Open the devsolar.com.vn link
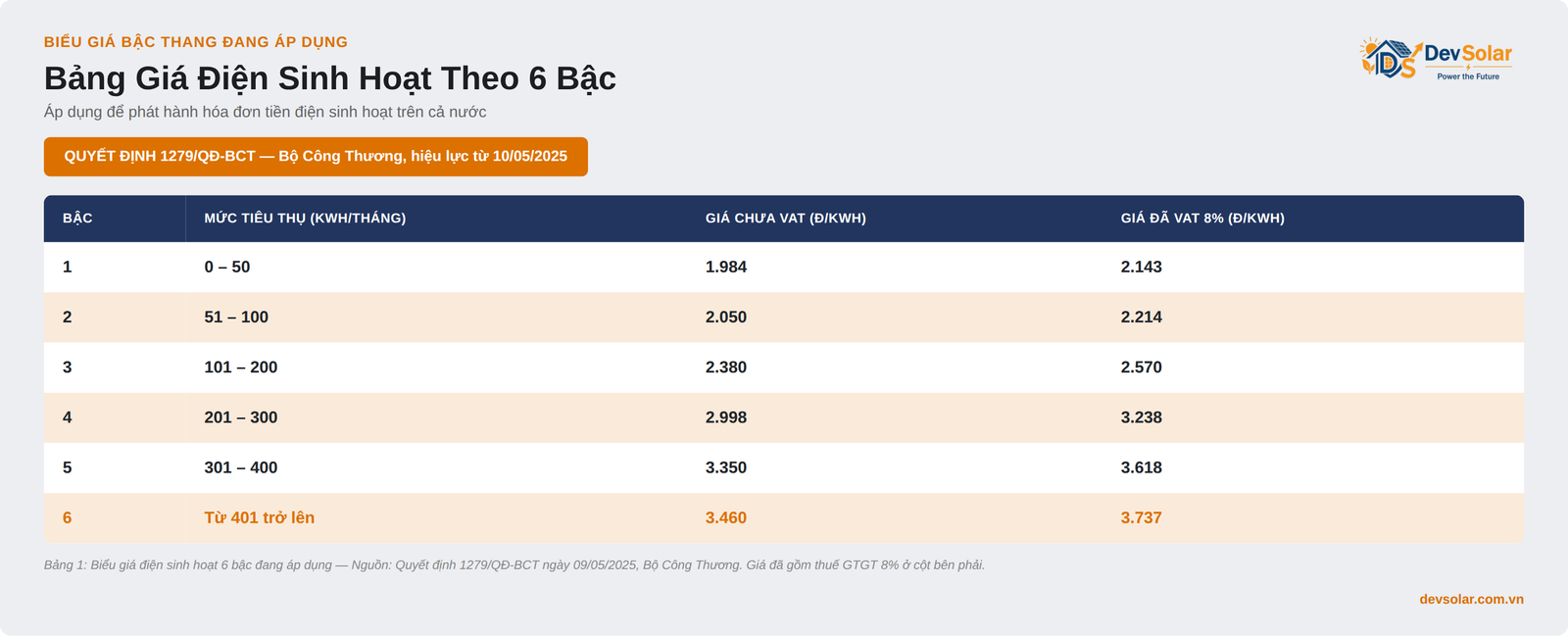The width and height of the screenshot is (1568, 636). (1471, 599)
